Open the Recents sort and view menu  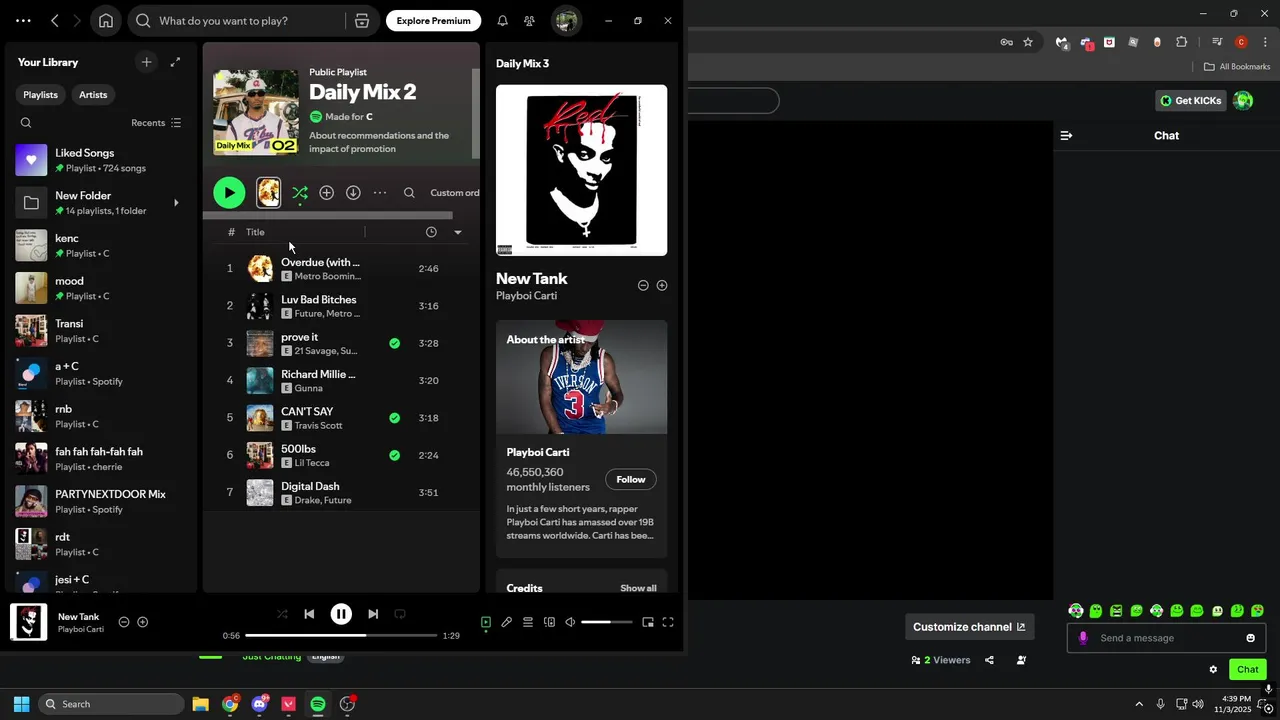point(156,123)
